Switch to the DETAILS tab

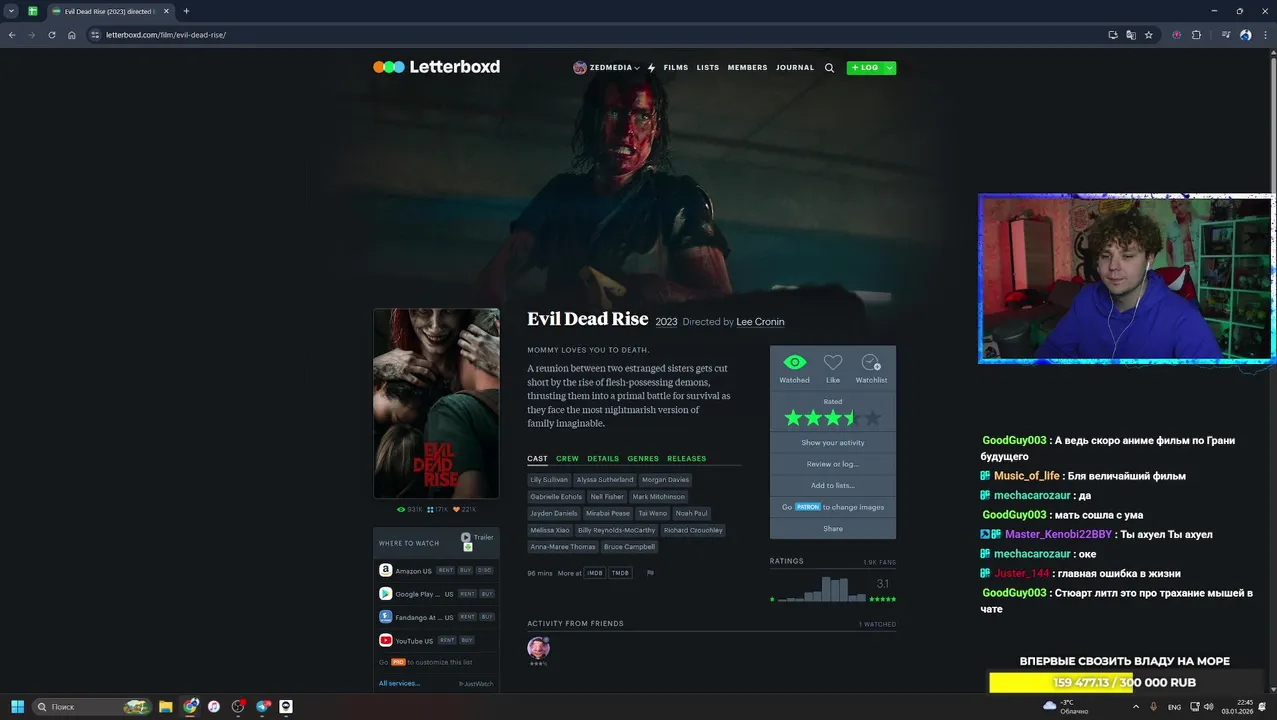(x=603, y=459)
